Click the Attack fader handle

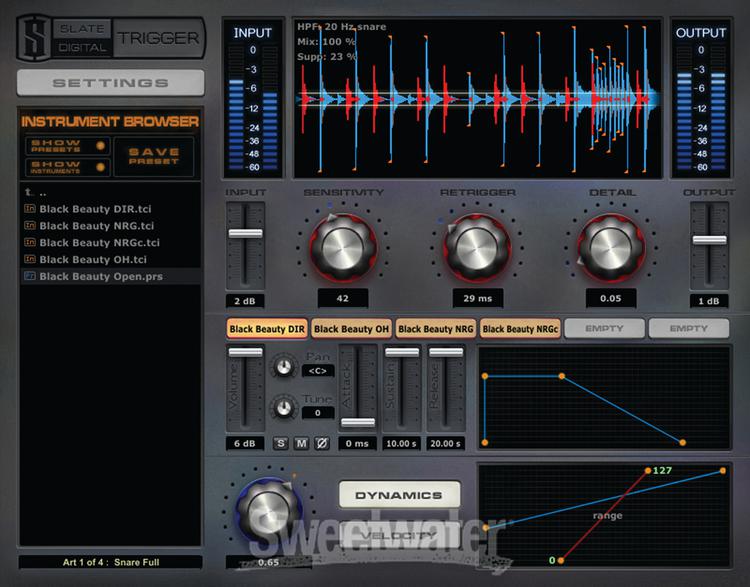(x=358, y=423)
